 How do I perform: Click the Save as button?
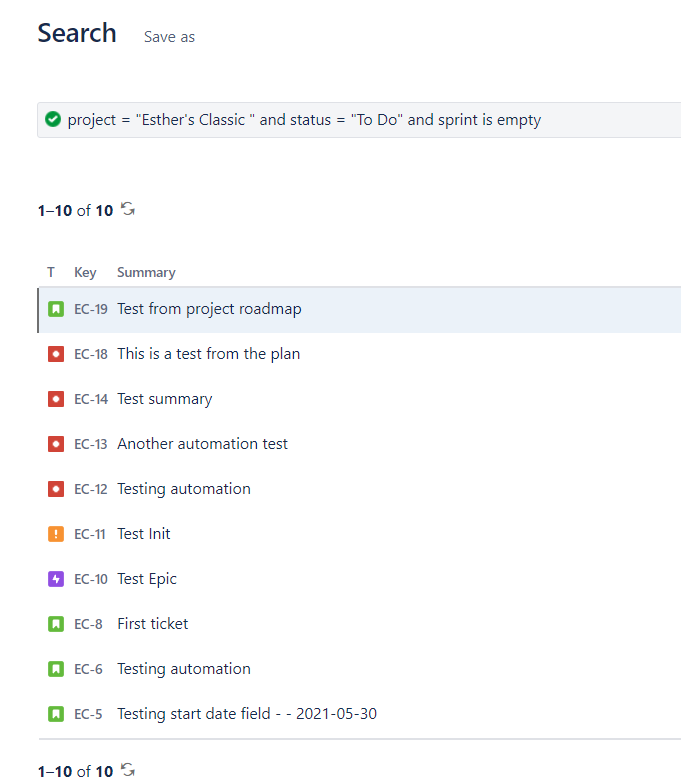point(170,37)
